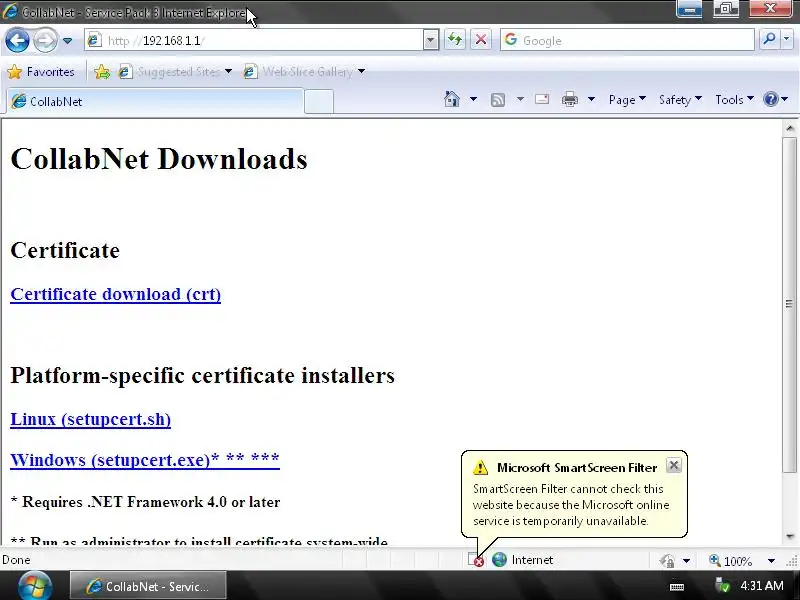Click the search magnifier button
Image resolution: width=800 pixels, height=600 pixels.
pyautogui.click(x=769, y=39)
